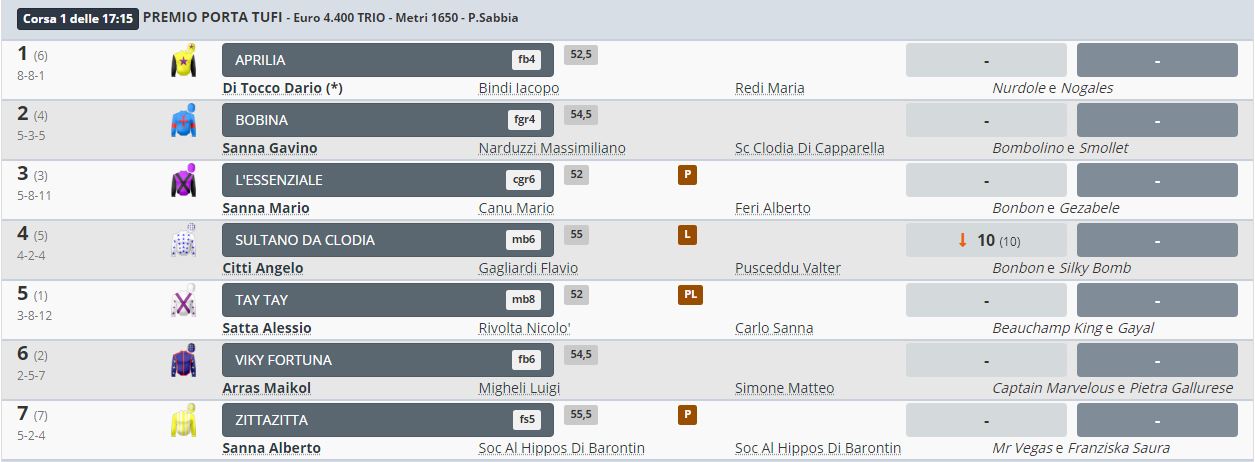Open jockey Citti Angelo link
The image size is (1255, 462).
tap(263, 268)
